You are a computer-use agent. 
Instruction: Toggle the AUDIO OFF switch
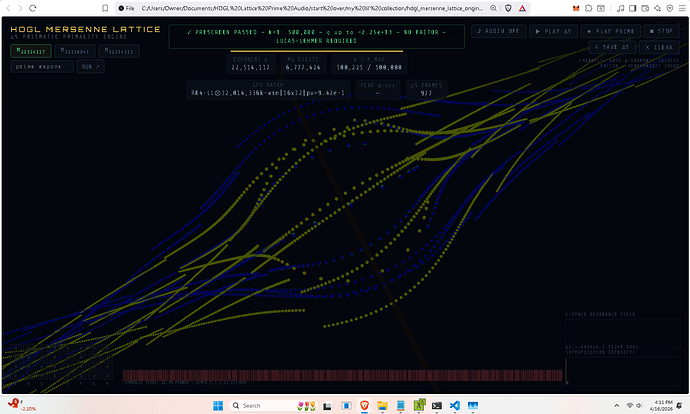(x=498, y=31)
